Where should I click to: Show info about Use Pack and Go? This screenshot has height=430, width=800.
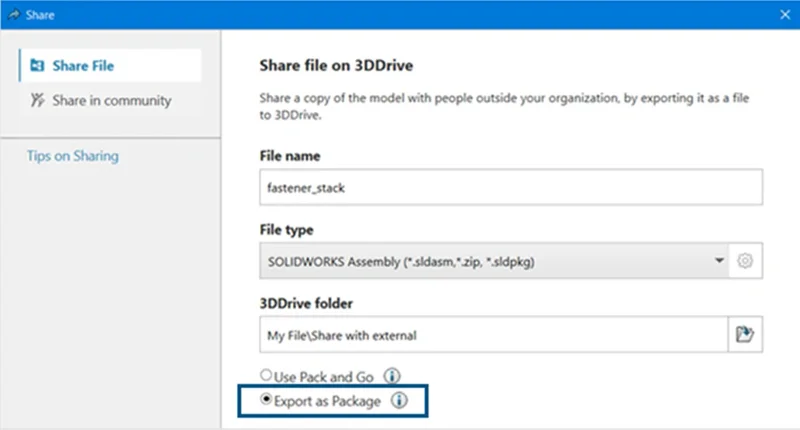pyautogui.click(x=392, y=377)
